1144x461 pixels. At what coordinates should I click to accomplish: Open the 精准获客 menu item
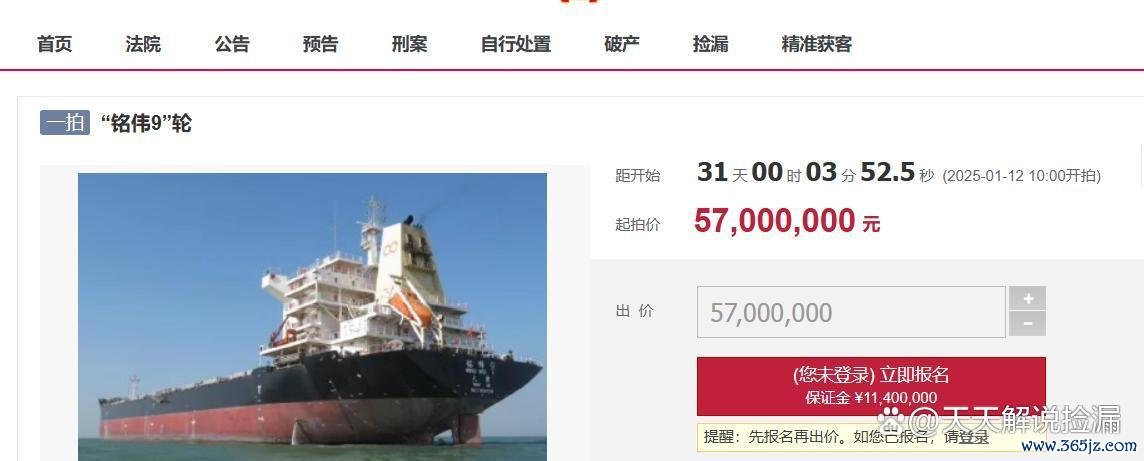coord(817,44)
